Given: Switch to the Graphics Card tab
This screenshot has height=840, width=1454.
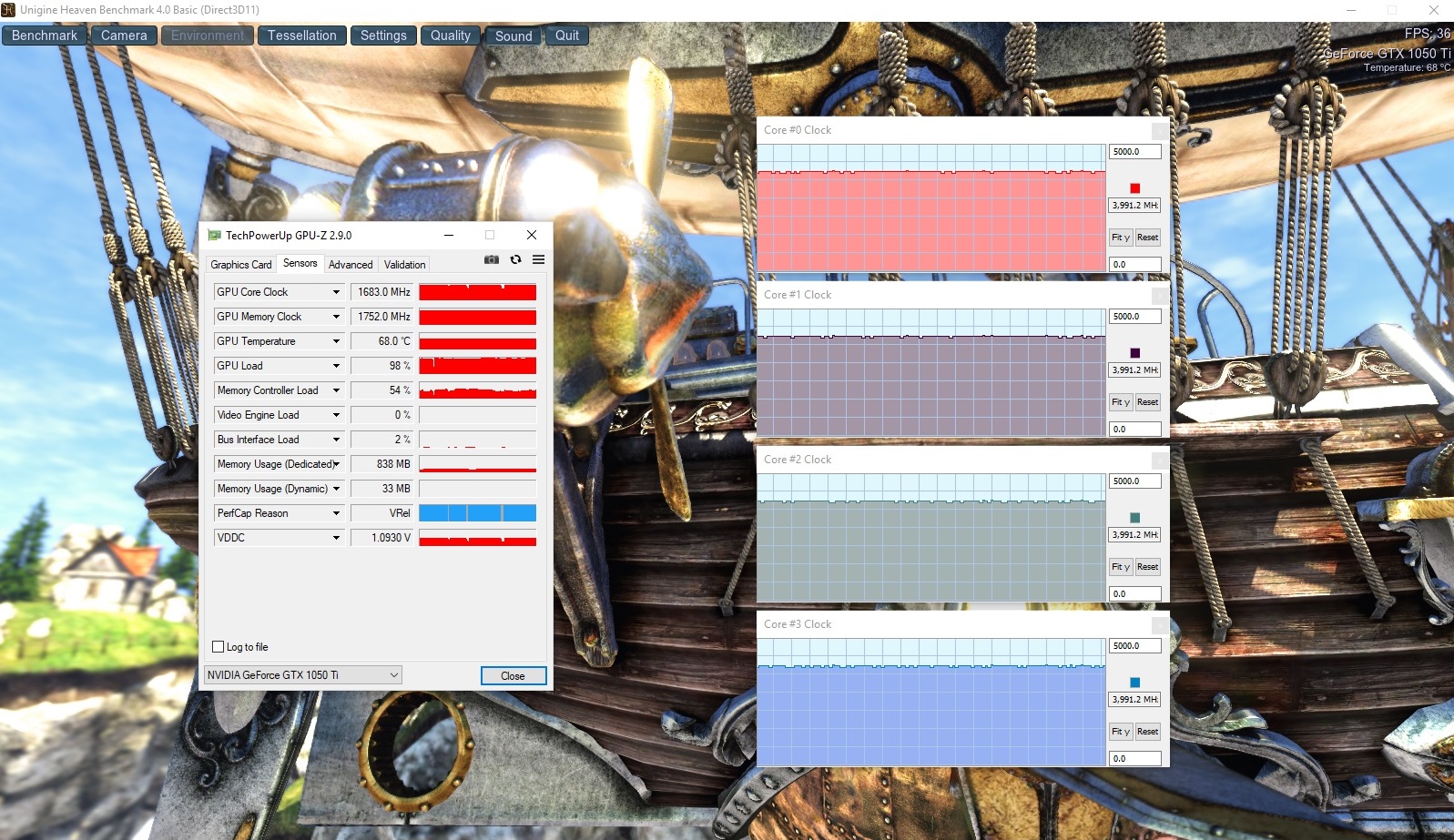Looking at the screenshot, I should [x=241, y=265].
